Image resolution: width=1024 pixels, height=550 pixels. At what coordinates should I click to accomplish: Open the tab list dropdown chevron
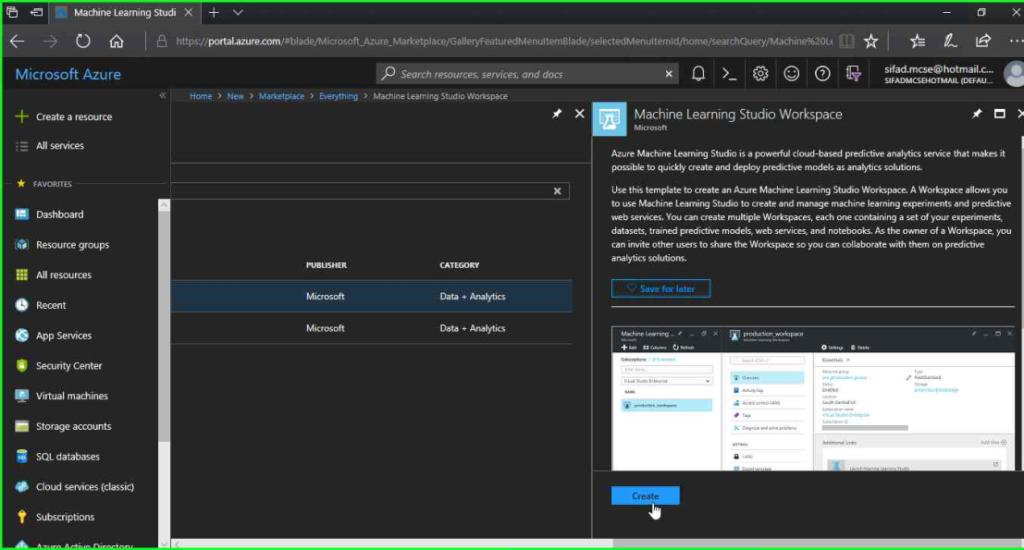(238, 12)
